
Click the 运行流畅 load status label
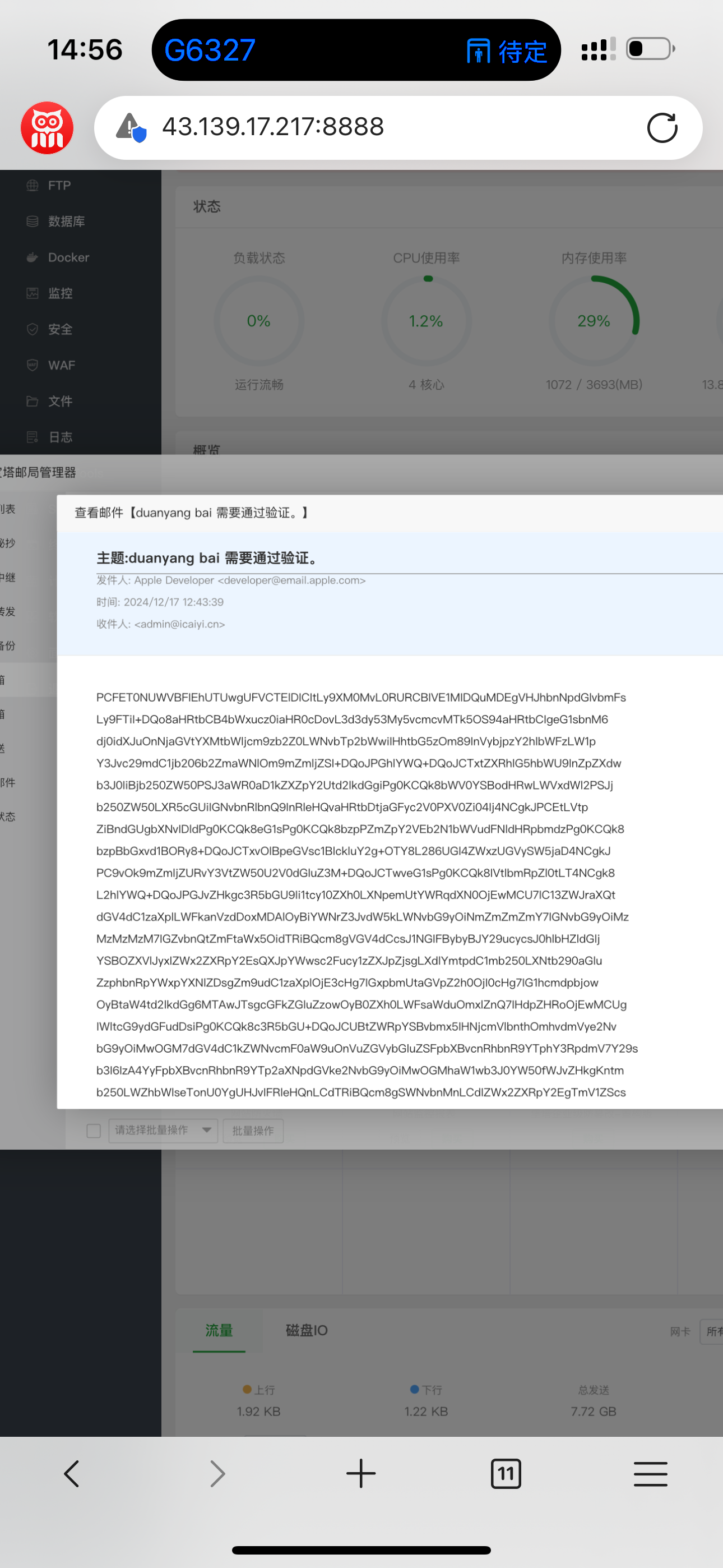pos(259,385)
